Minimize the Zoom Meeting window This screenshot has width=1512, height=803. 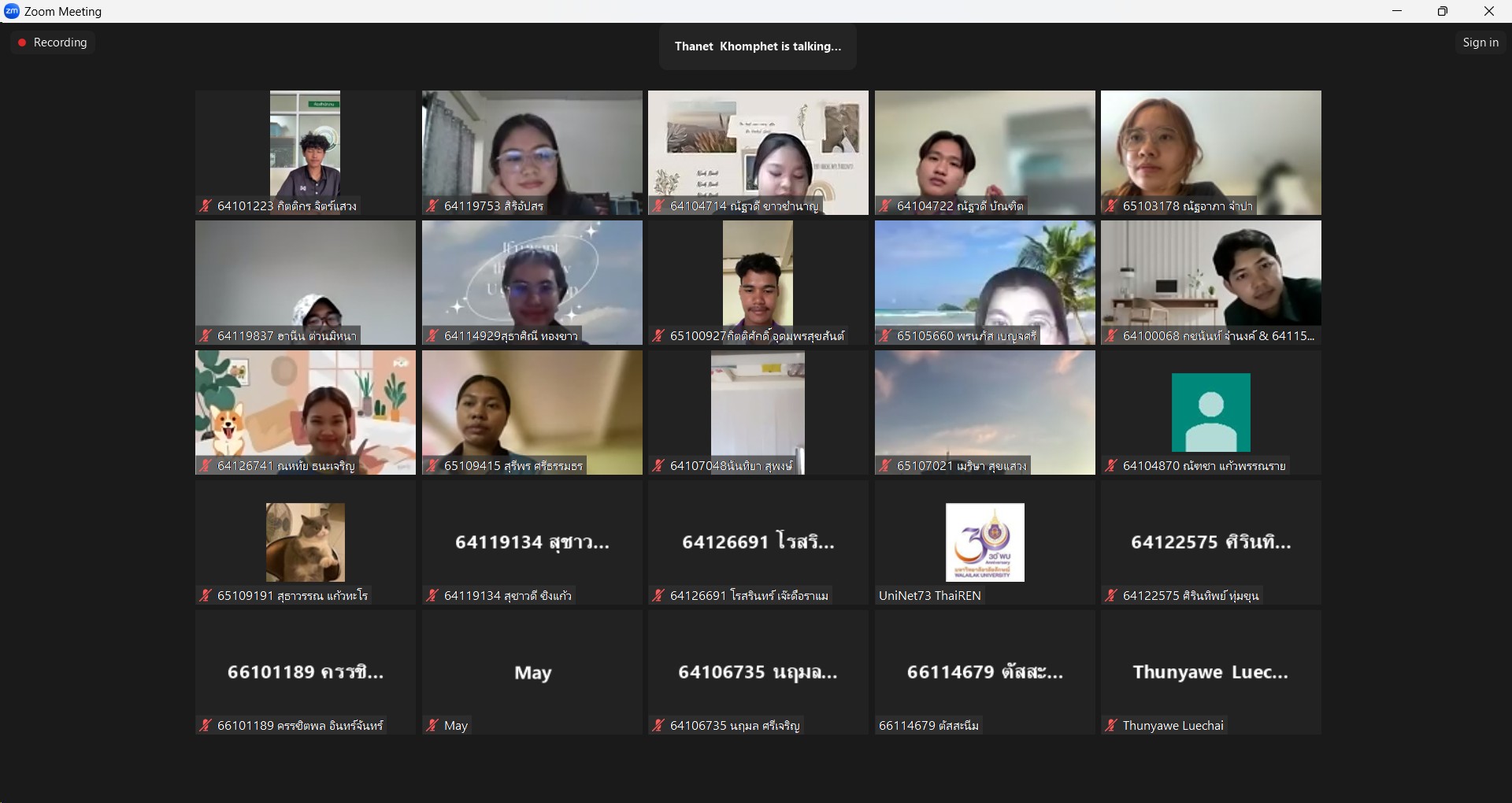tap(1397, 11)
